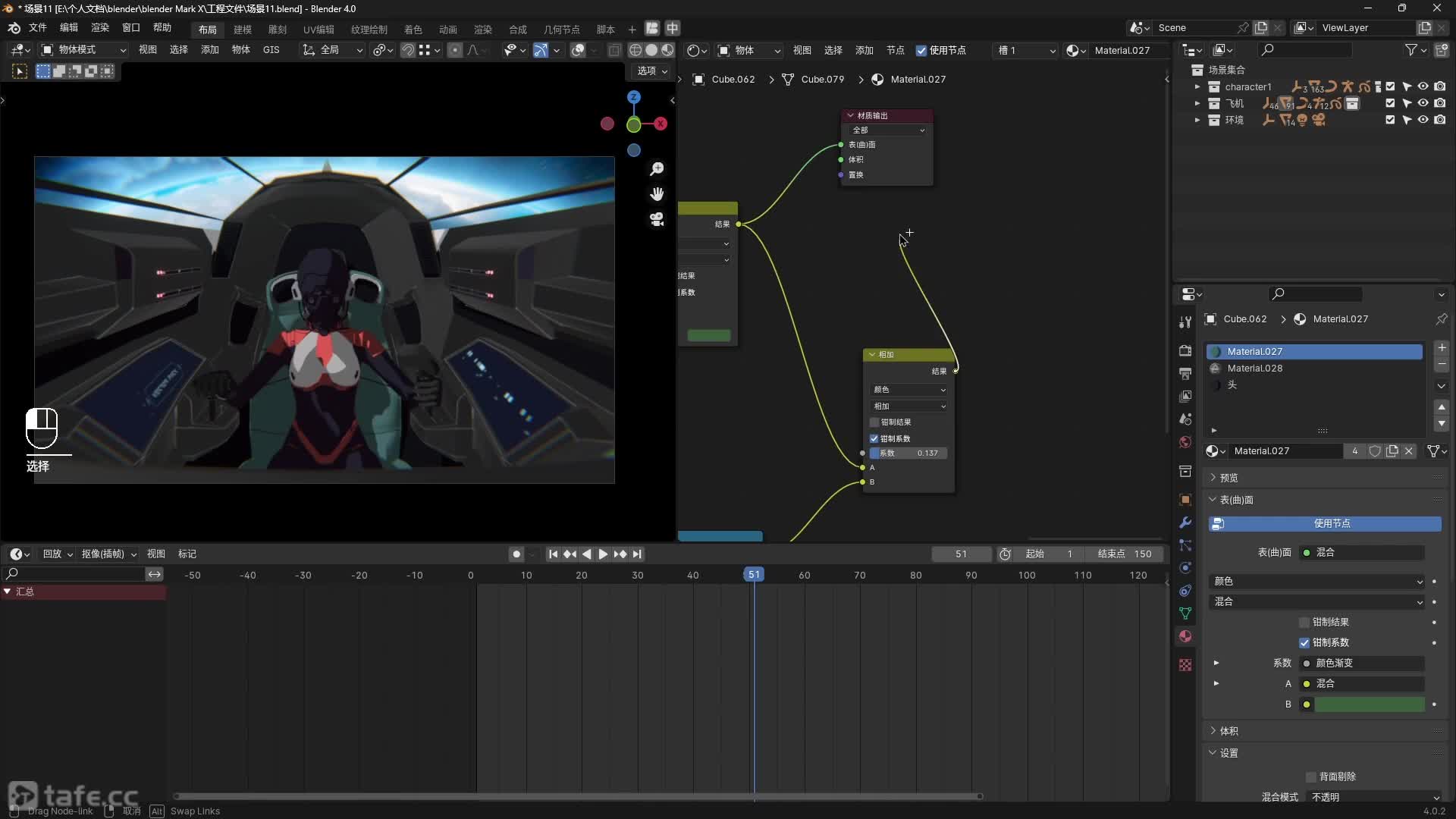
Task: Toggle the gizmo display icon
Action: pyautogui.click(x=540, y=50)
